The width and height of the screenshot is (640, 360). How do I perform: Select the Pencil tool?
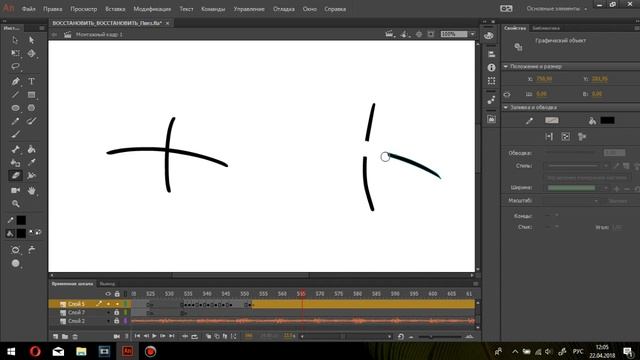click(x=15, y=121)
